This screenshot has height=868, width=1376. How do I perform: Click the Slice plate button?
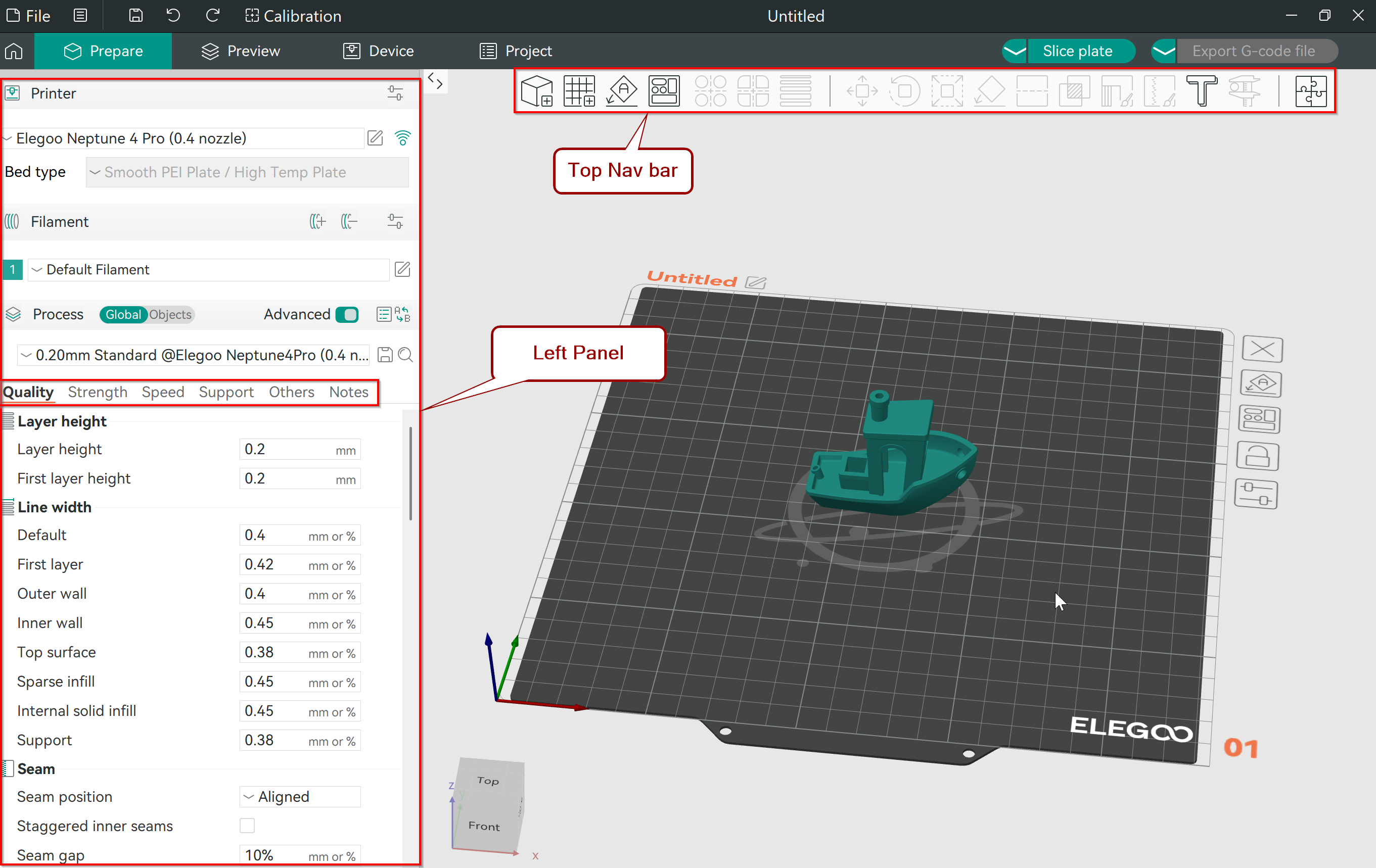coord(1081,51)
